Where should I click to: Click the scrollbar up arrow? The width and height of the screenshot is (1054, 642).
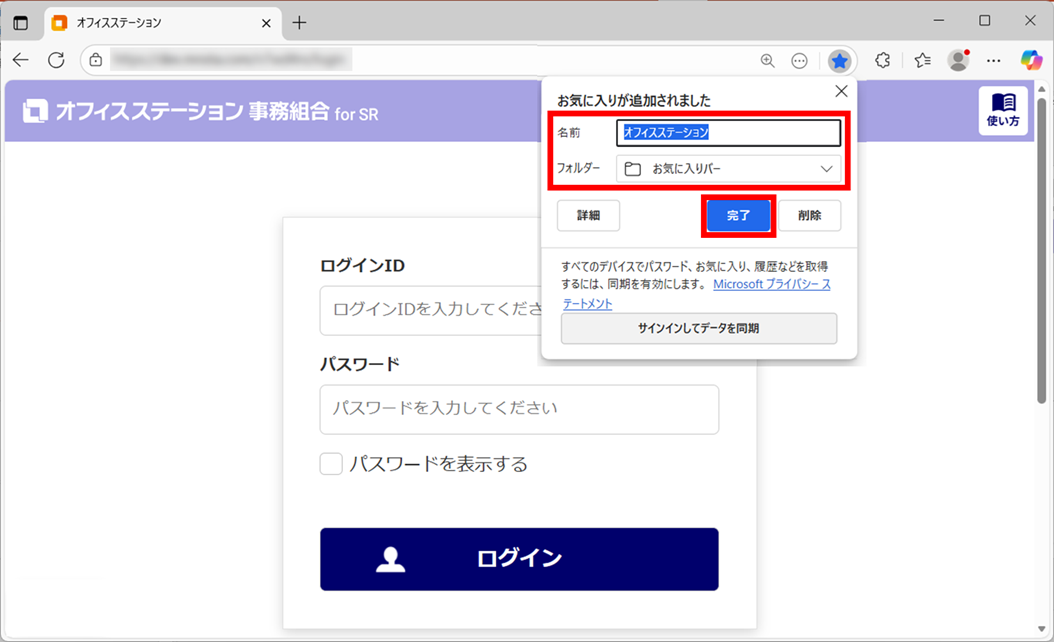[1041, 89]
